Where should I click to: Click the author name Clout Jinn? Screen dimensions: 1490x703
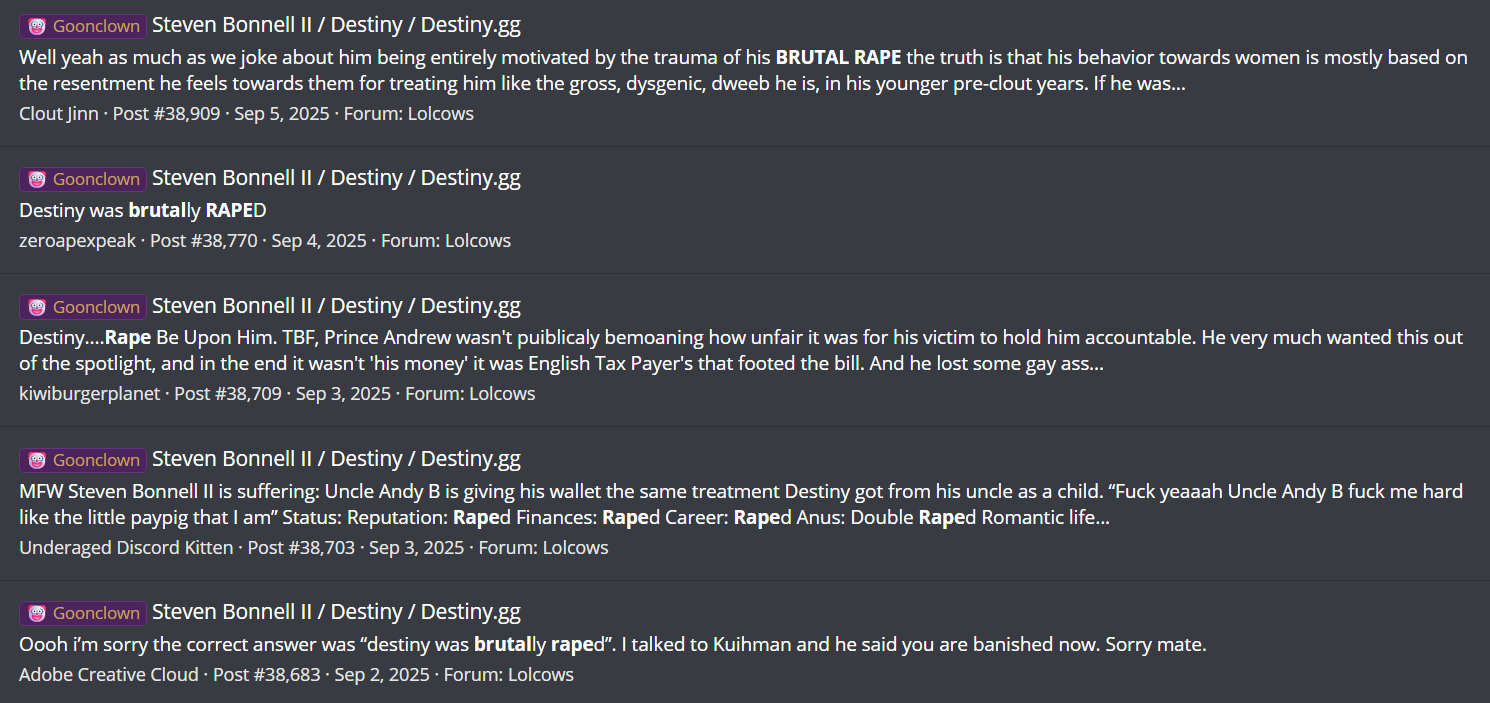(59, 113)
